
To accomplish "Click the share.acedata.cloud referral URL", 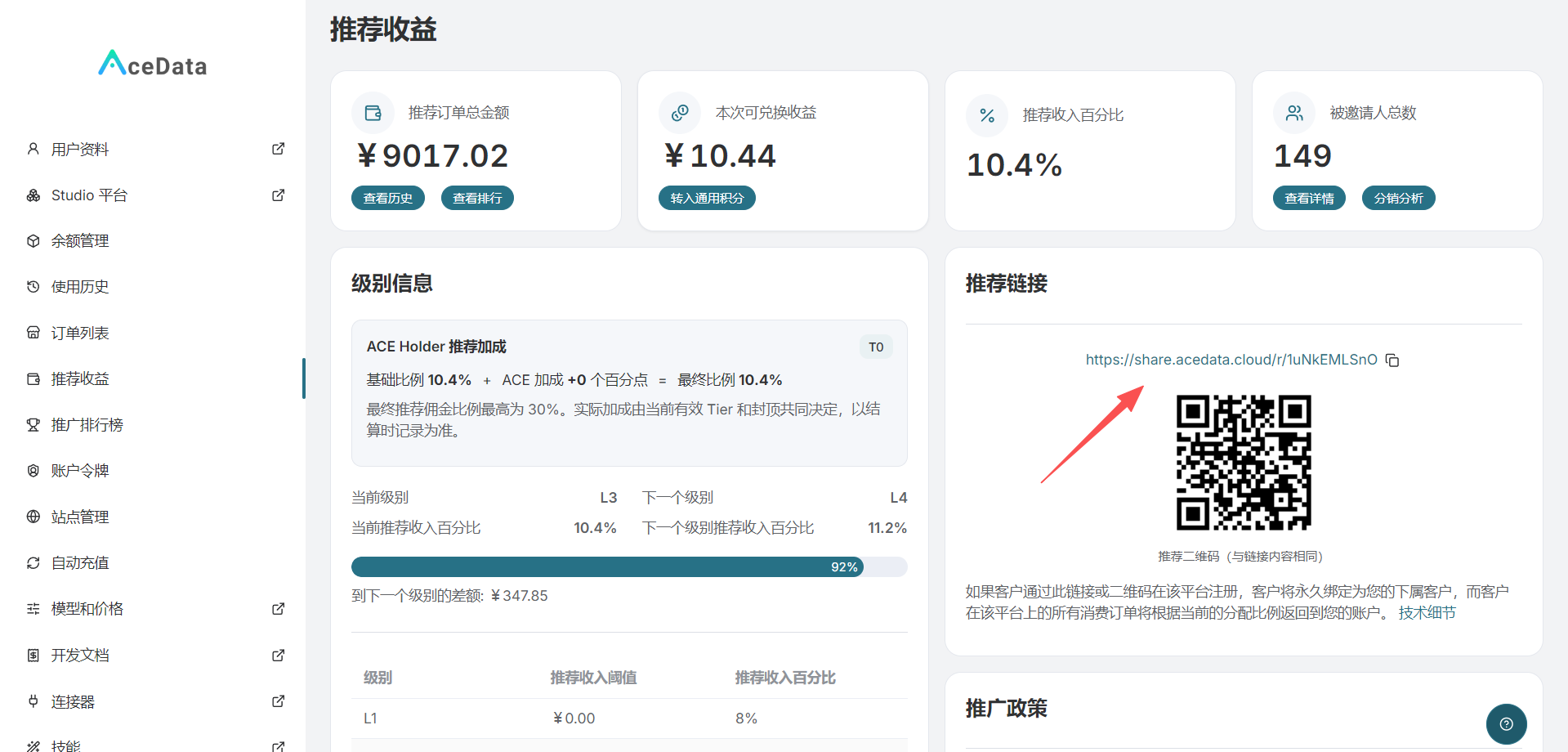I will coord(1231,360).
